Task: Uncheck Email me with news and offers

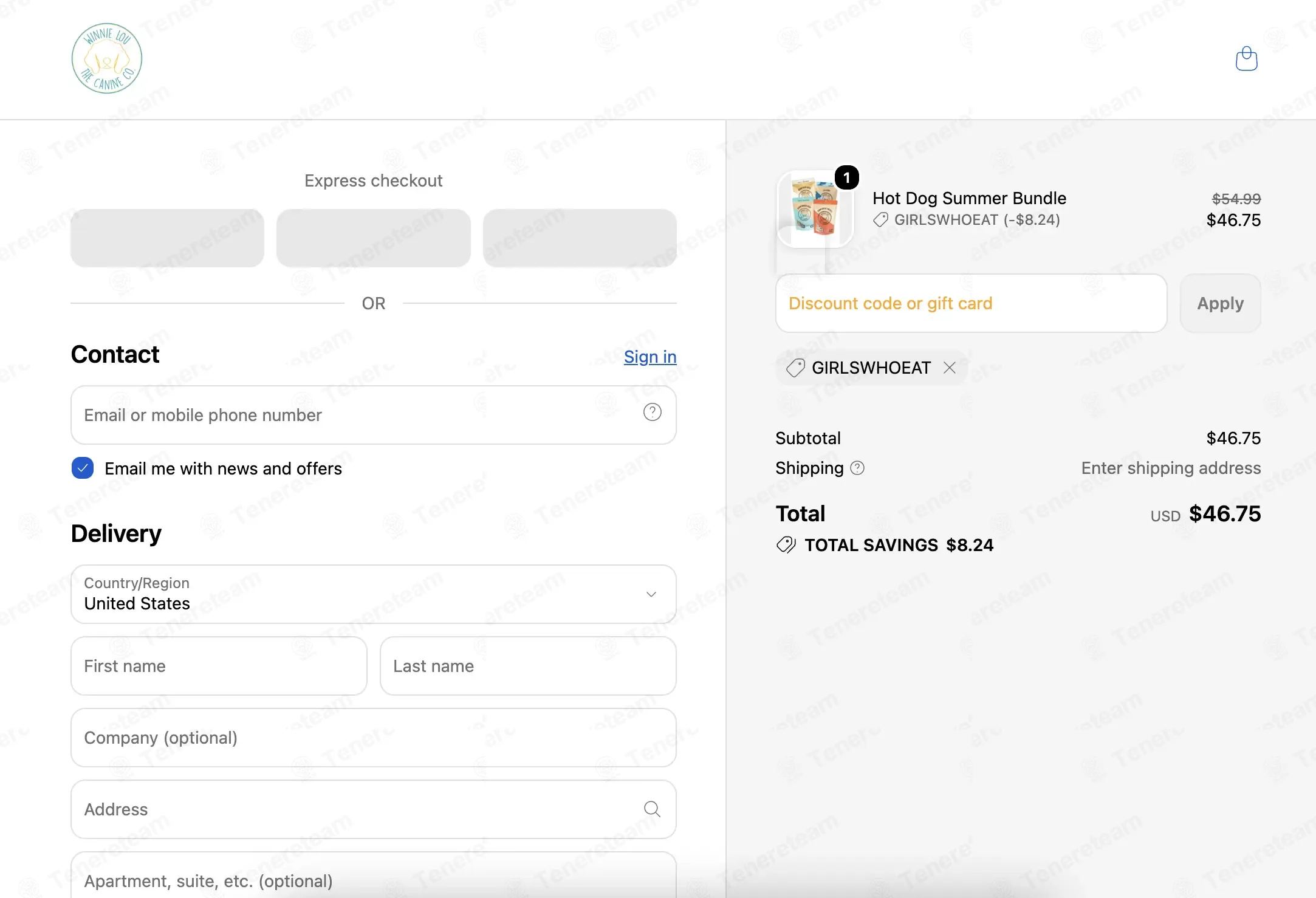Action: tap(83, 468)
